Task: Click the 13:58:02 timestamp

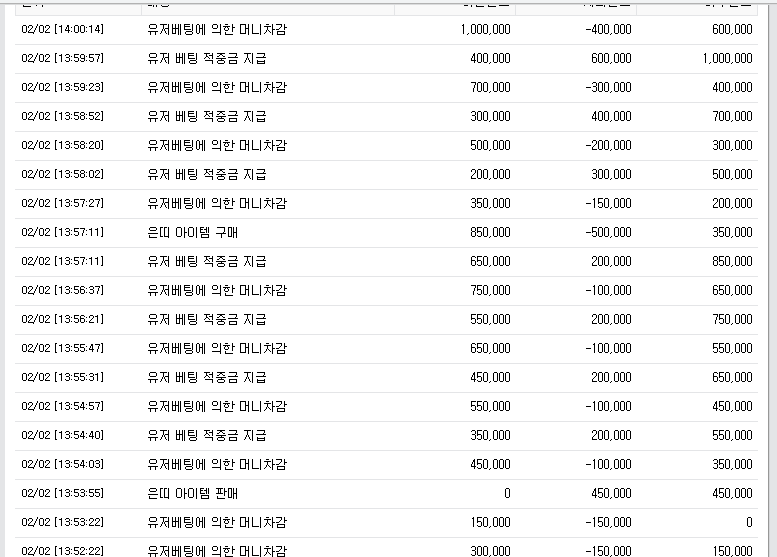Action: [62, 174]
